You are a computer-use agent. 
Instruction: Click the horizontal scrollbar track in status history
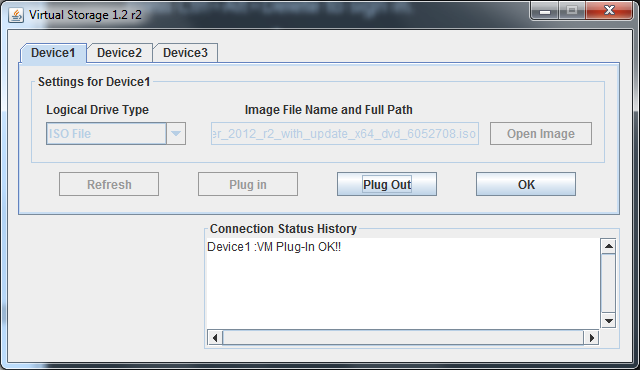coord(403,337)
